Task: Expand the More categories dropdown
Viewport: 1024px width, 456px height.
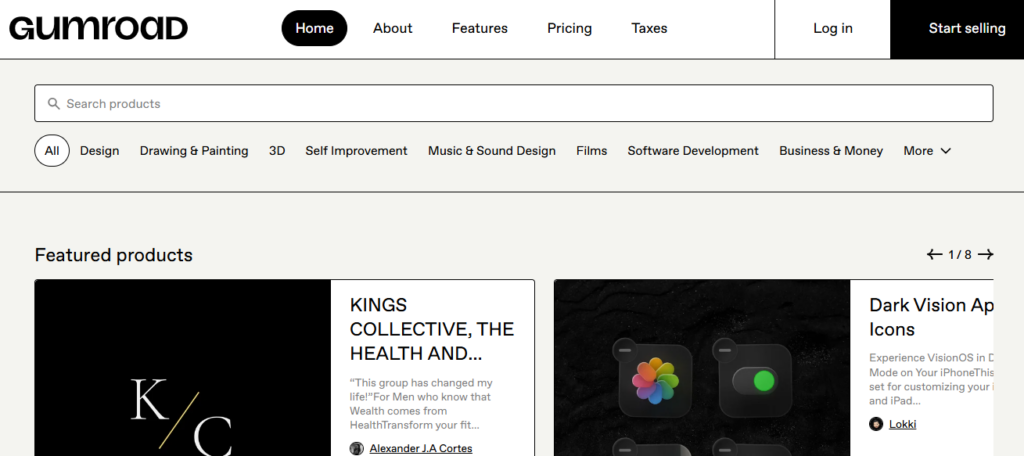Action: coord(927,151)
